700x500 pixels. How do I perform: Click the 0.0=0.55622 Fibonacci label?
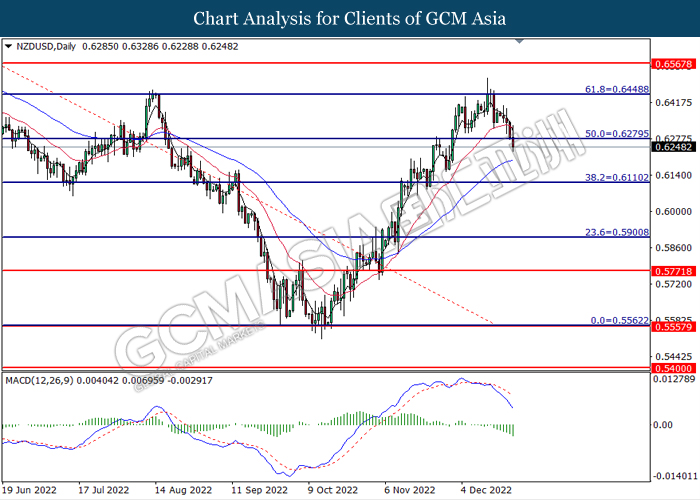pyautogui.click(x=620, y=320)
